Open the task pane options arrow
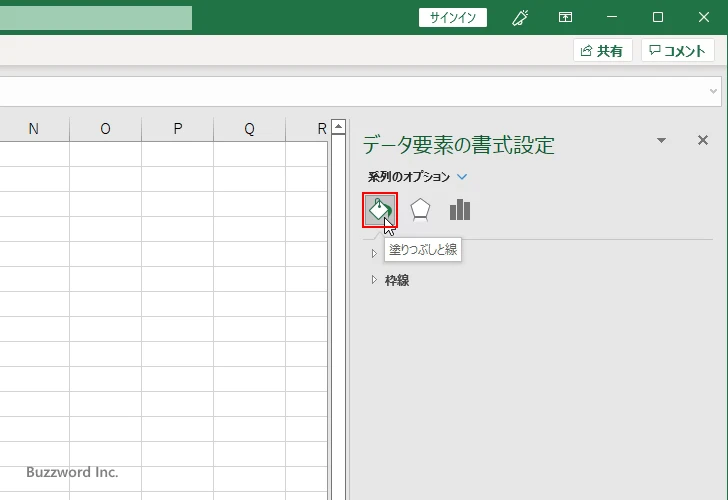 (x=661, y=141)
